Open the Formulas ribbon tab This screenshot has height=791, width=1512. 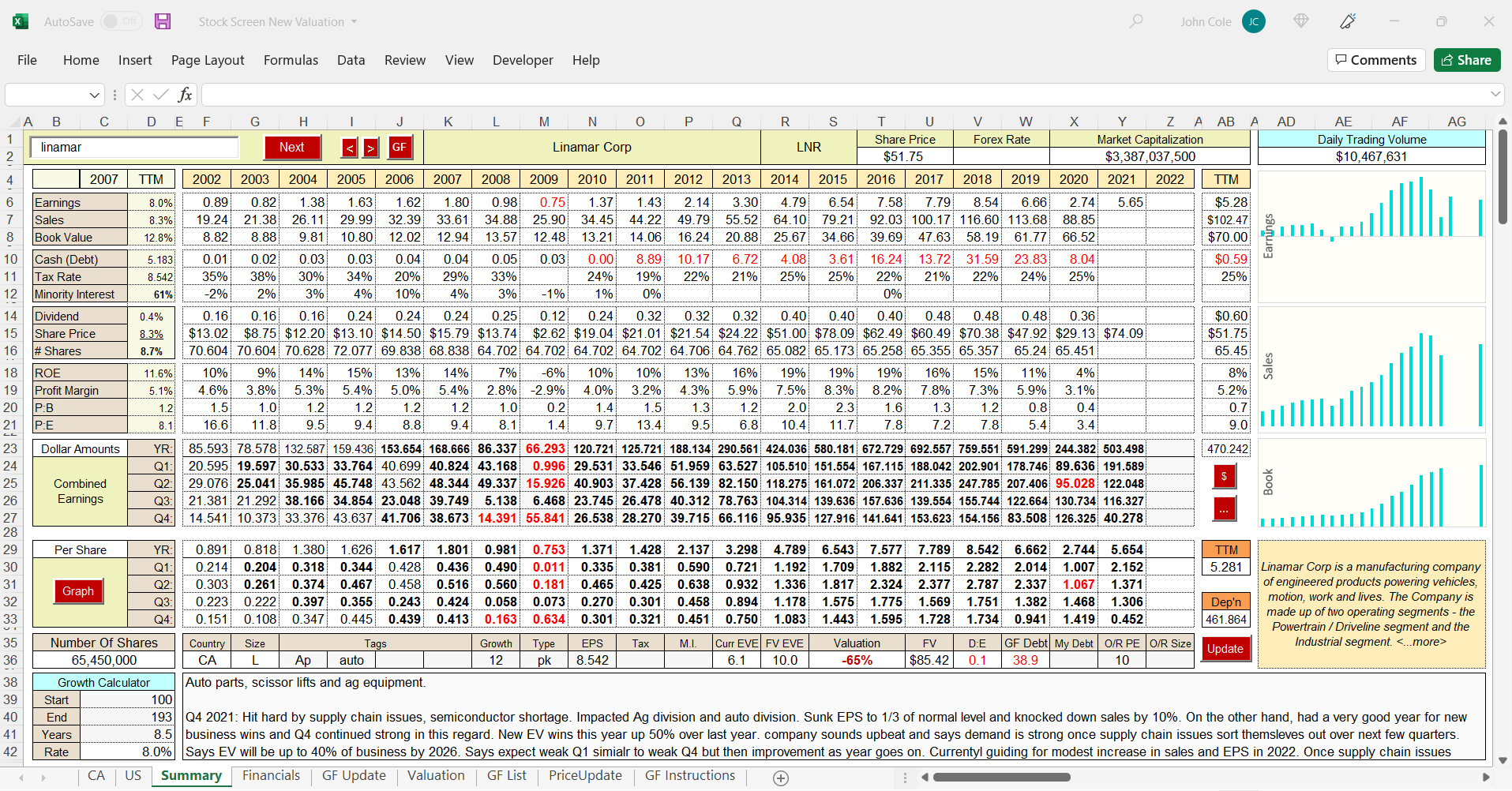pos(291,60)
